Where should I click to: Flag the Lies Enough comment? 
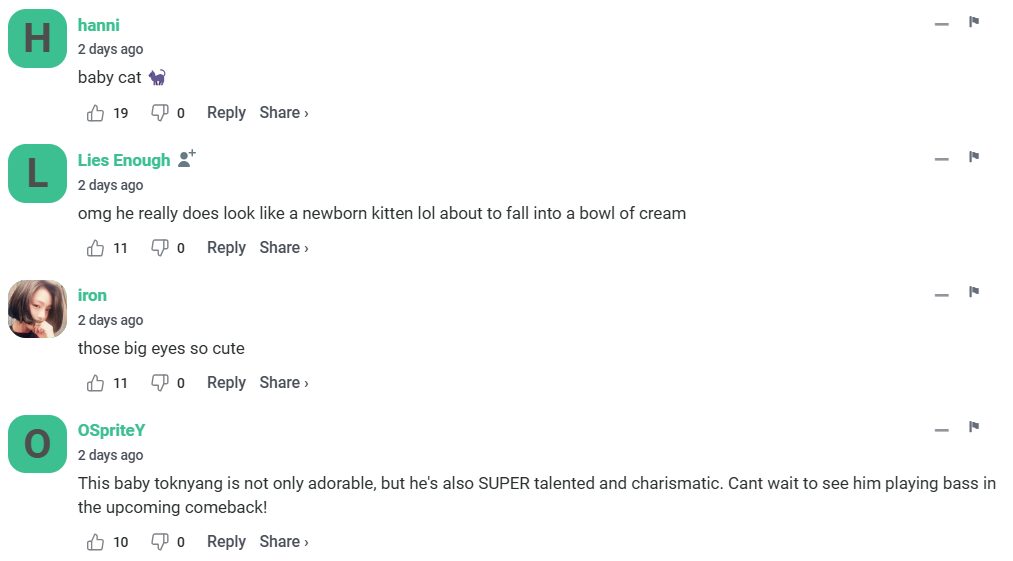pos(973,157)
